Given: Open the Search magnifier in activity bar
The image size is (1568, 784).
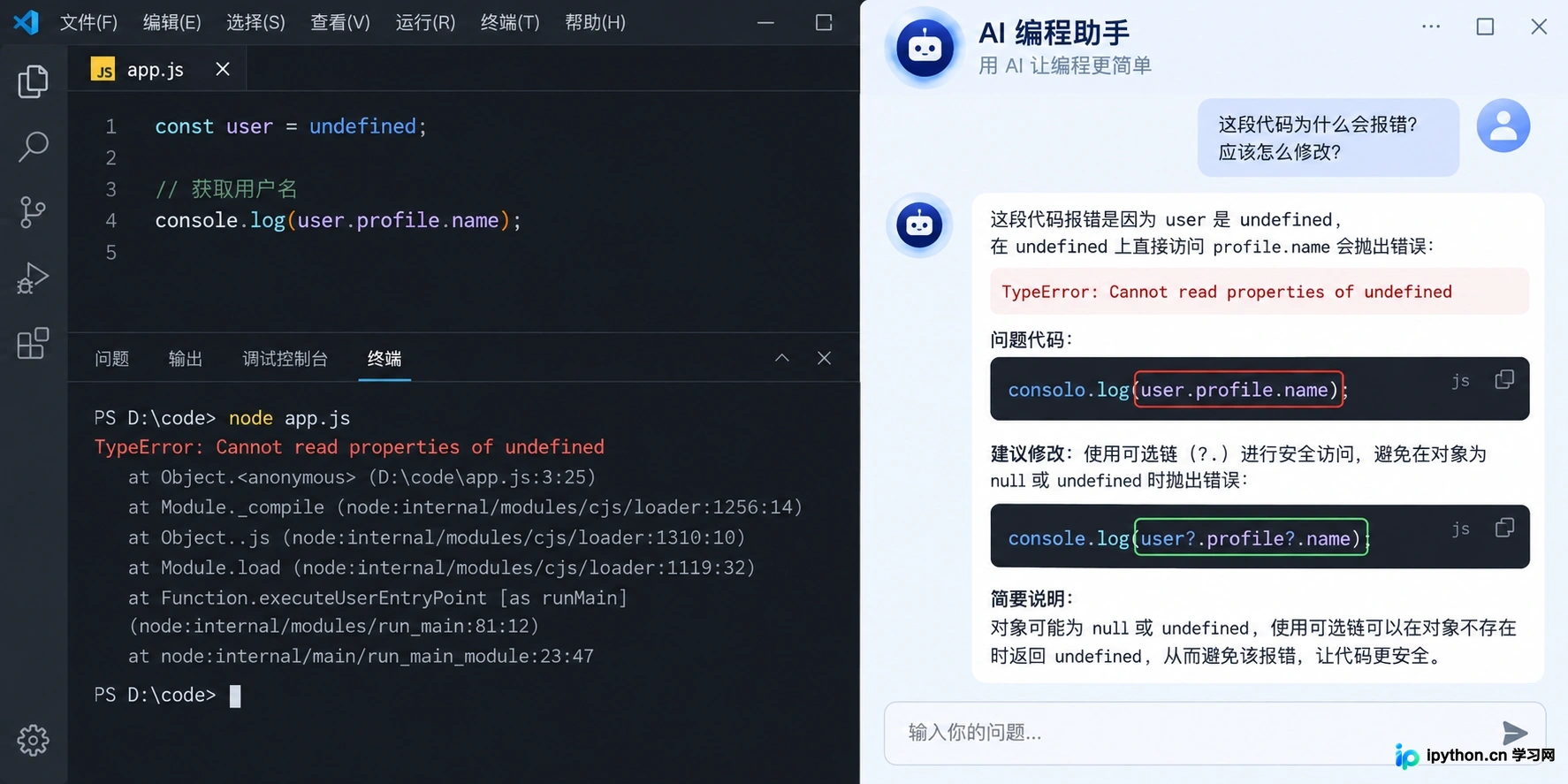Looking at the screenshot, I should (33, 147).
